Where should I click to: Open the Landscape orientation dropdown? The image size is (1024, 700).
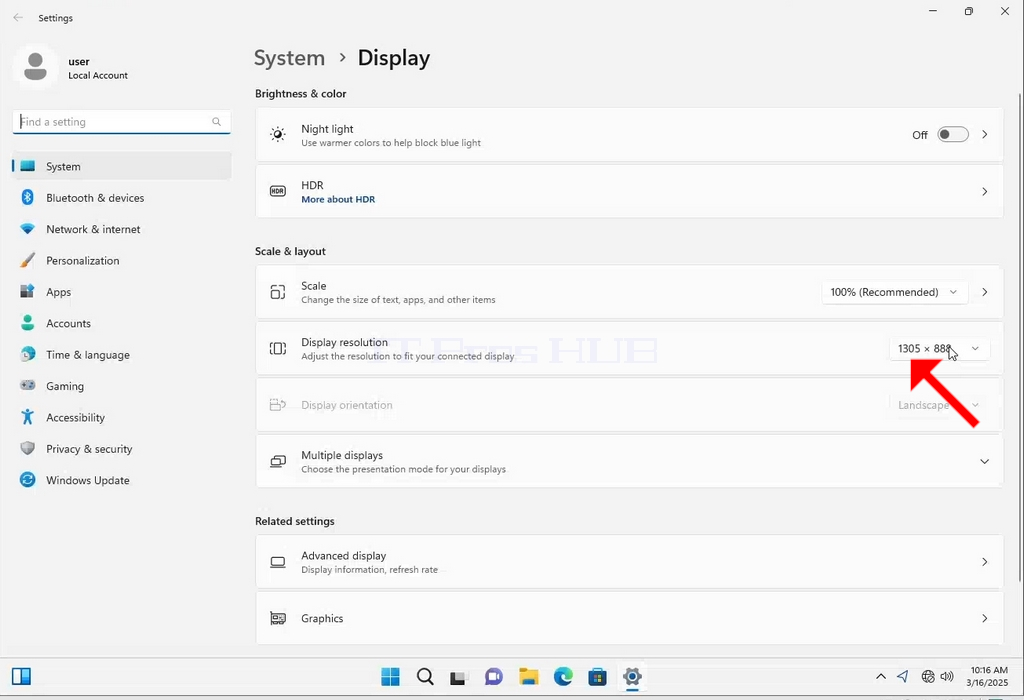coord(939,405)
